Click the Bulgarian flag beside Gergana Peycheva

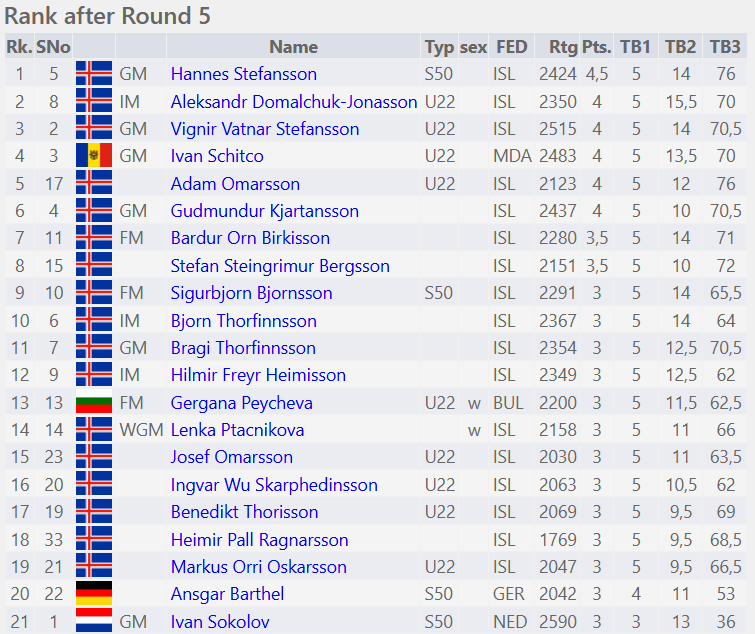tap(94, 403)
